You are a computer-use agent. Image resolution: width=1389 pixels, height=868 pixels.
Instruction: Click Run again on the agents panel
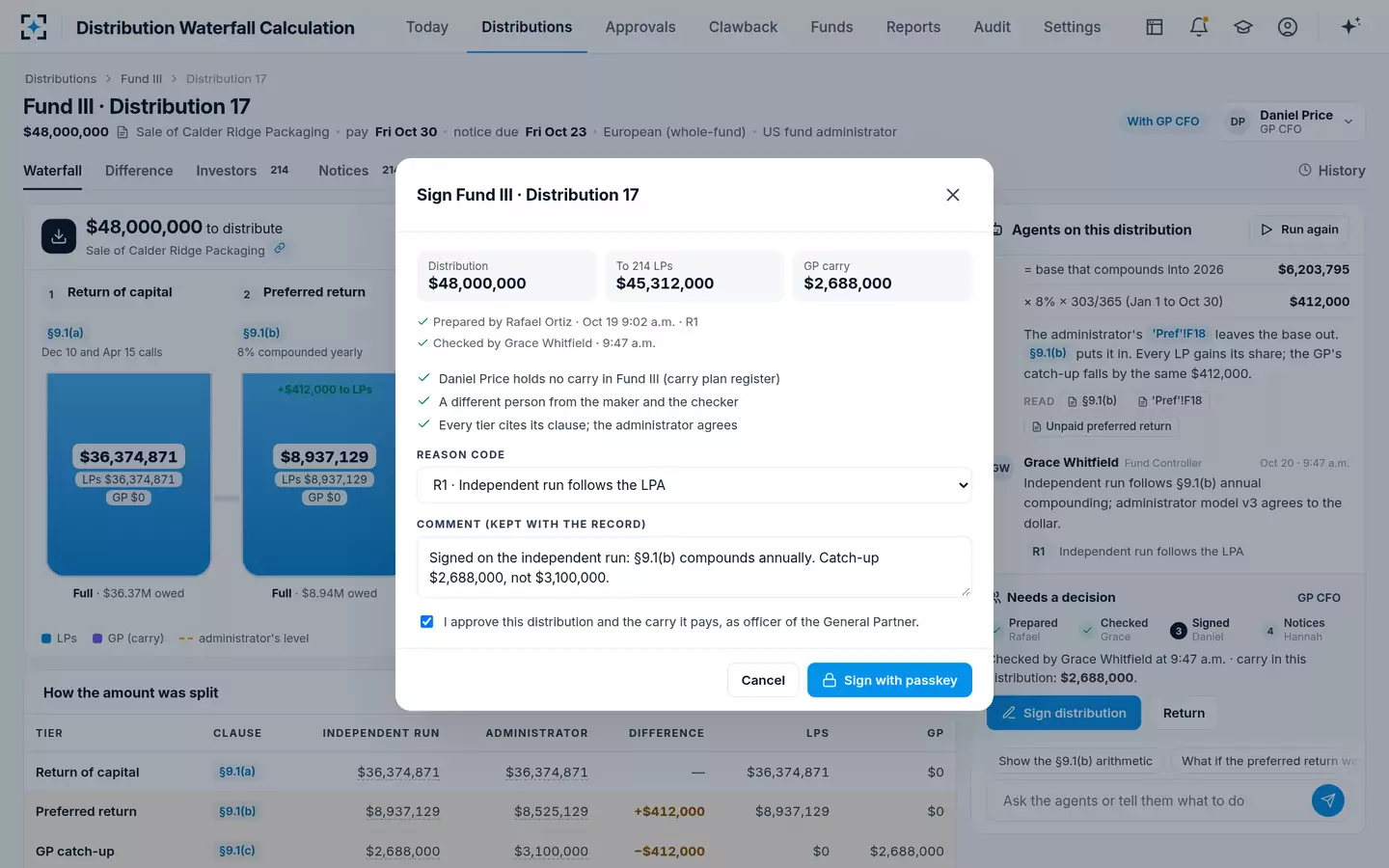click(1299, 230)
